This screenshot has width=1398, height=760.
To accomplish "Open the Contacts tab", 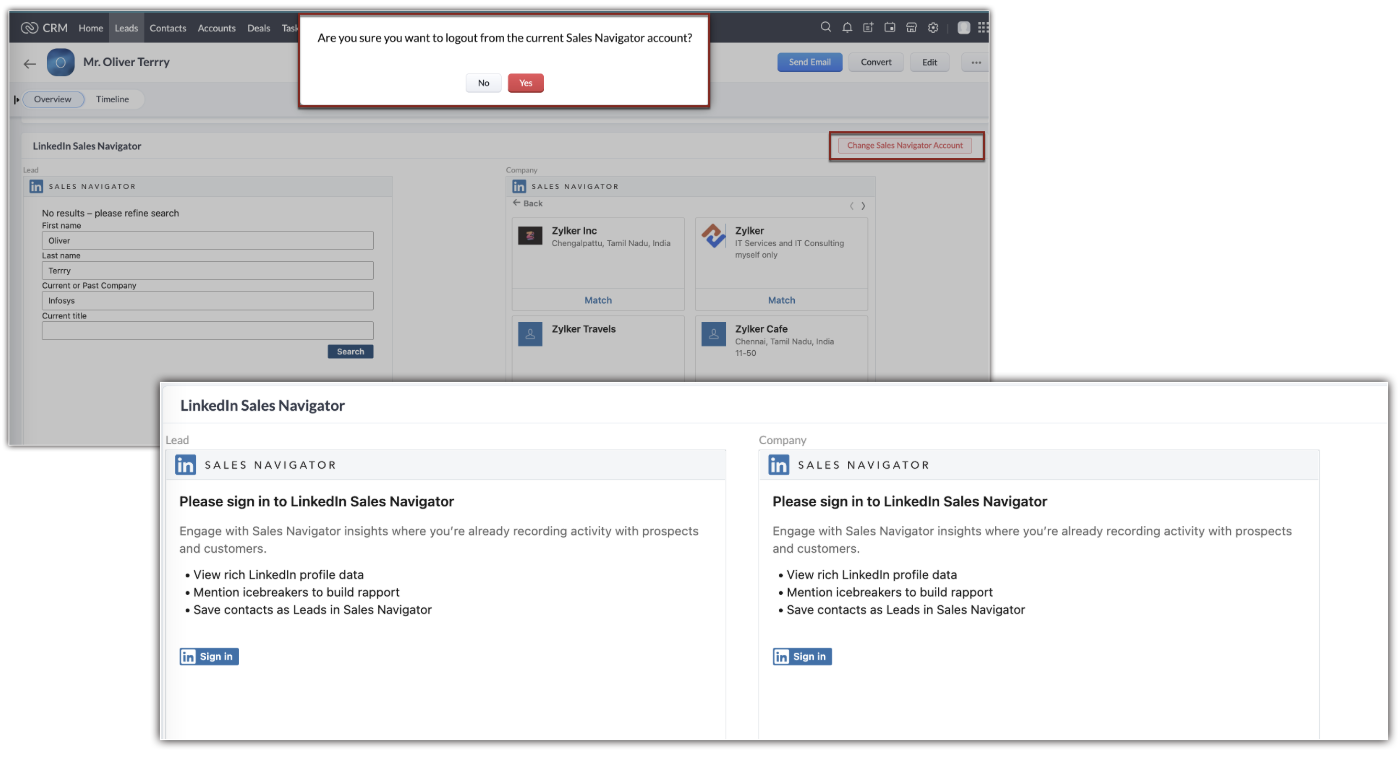I will (168, 28).
